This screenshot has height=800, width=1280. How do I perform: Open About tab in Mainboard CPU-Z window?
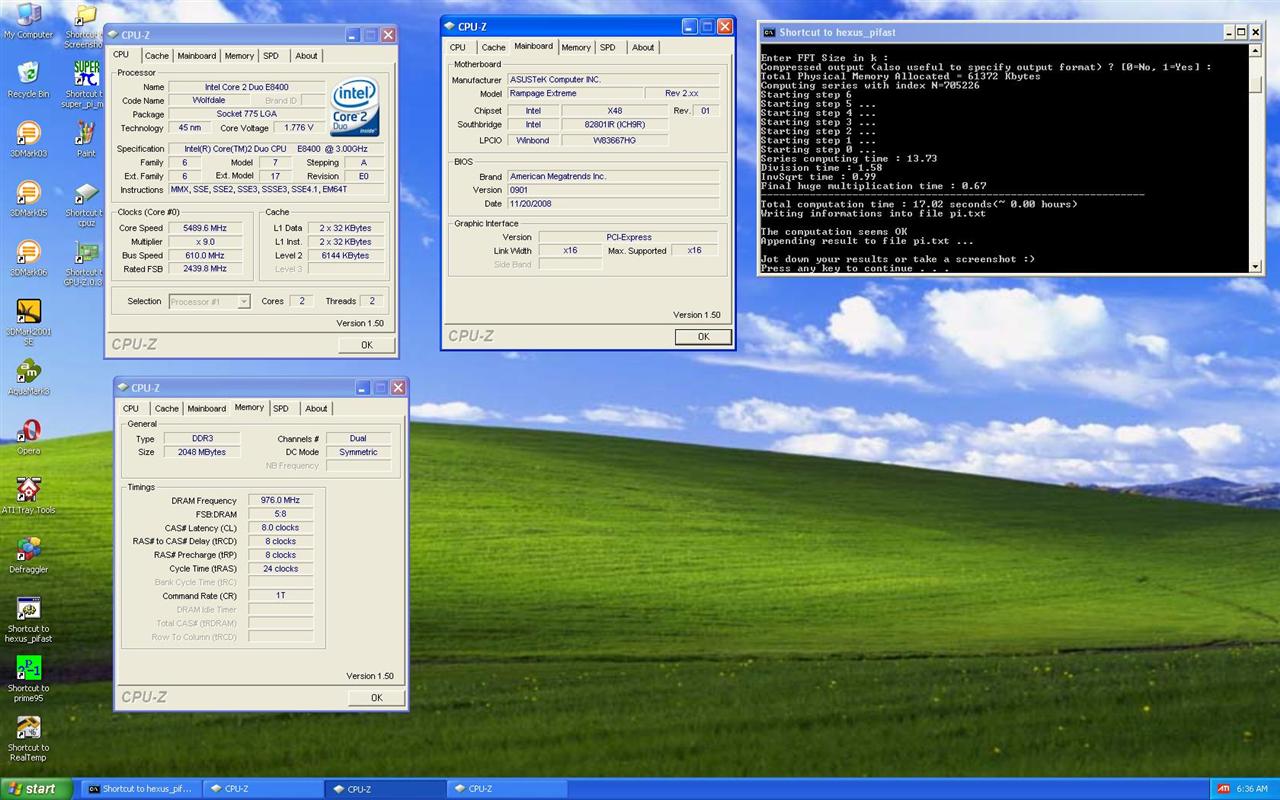(x=643, y=47)
